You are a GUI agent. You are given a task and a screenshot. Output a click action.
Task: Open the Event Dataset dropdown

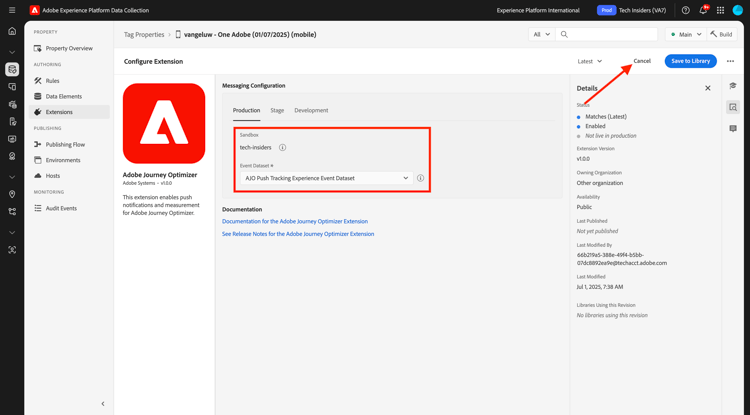(x=326, y=178)
